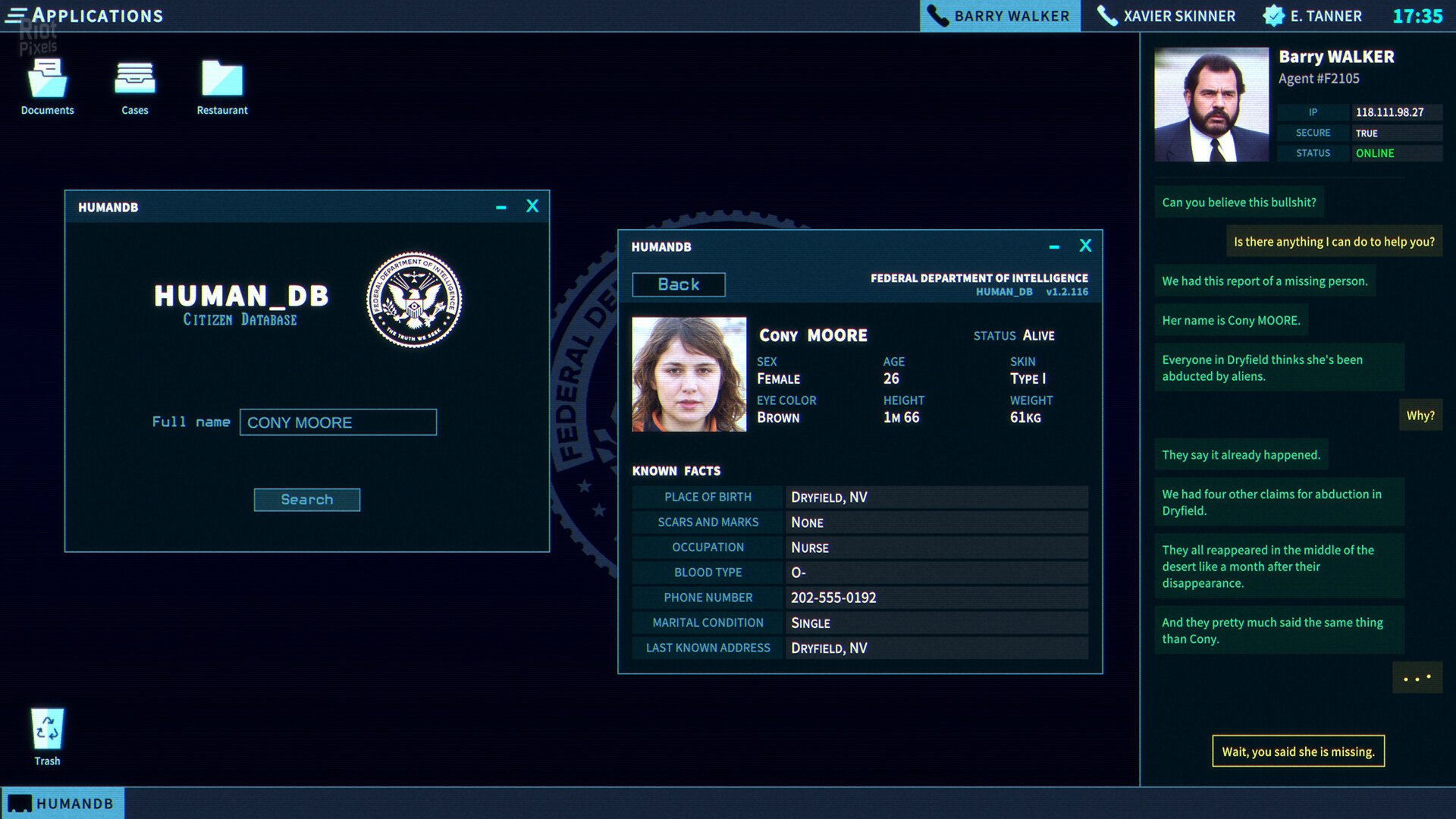Click Barry Walker's profile photo
This screenshot has width=1456, height=819.
click(1211, 103)
